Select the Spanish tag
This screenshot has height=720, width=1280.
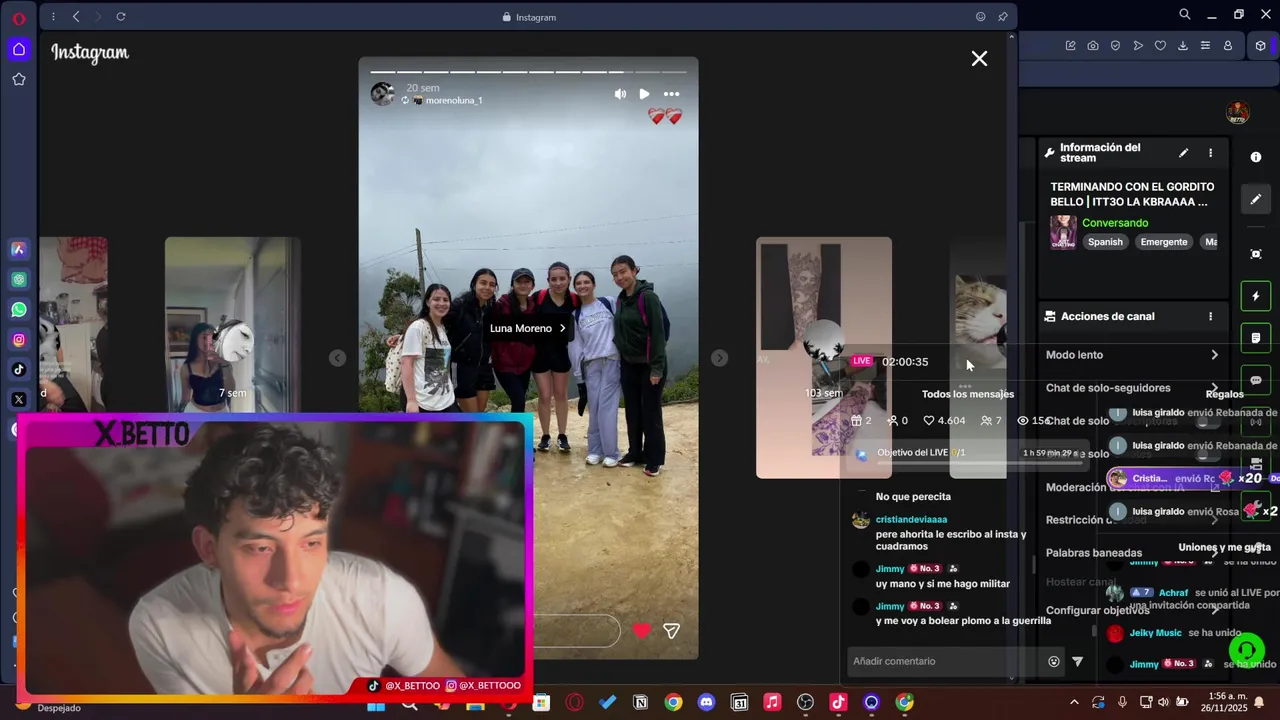(1105, 242)
